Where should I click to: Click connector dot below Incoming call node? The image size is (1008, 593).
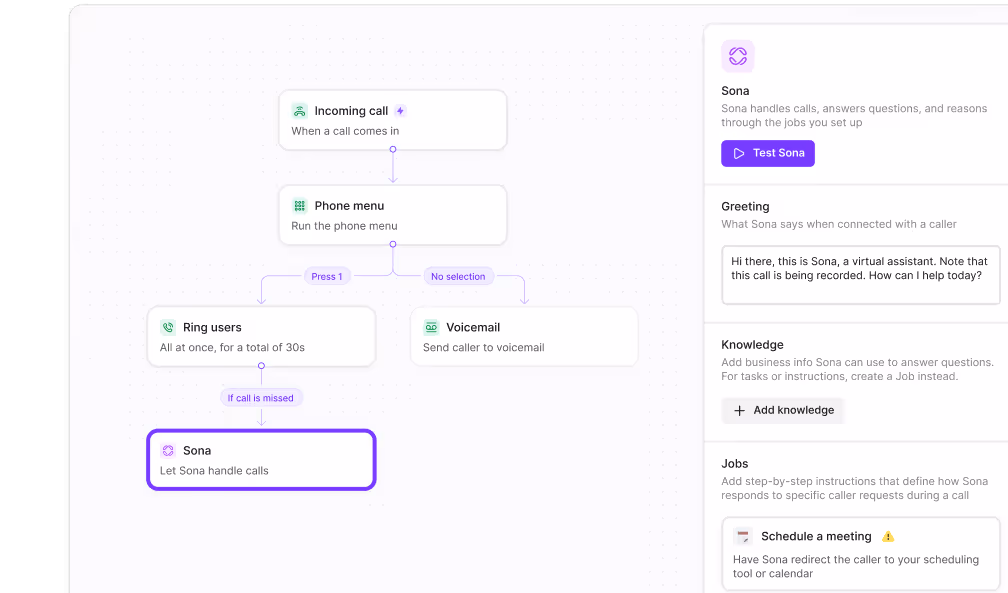tap(393, 149)
